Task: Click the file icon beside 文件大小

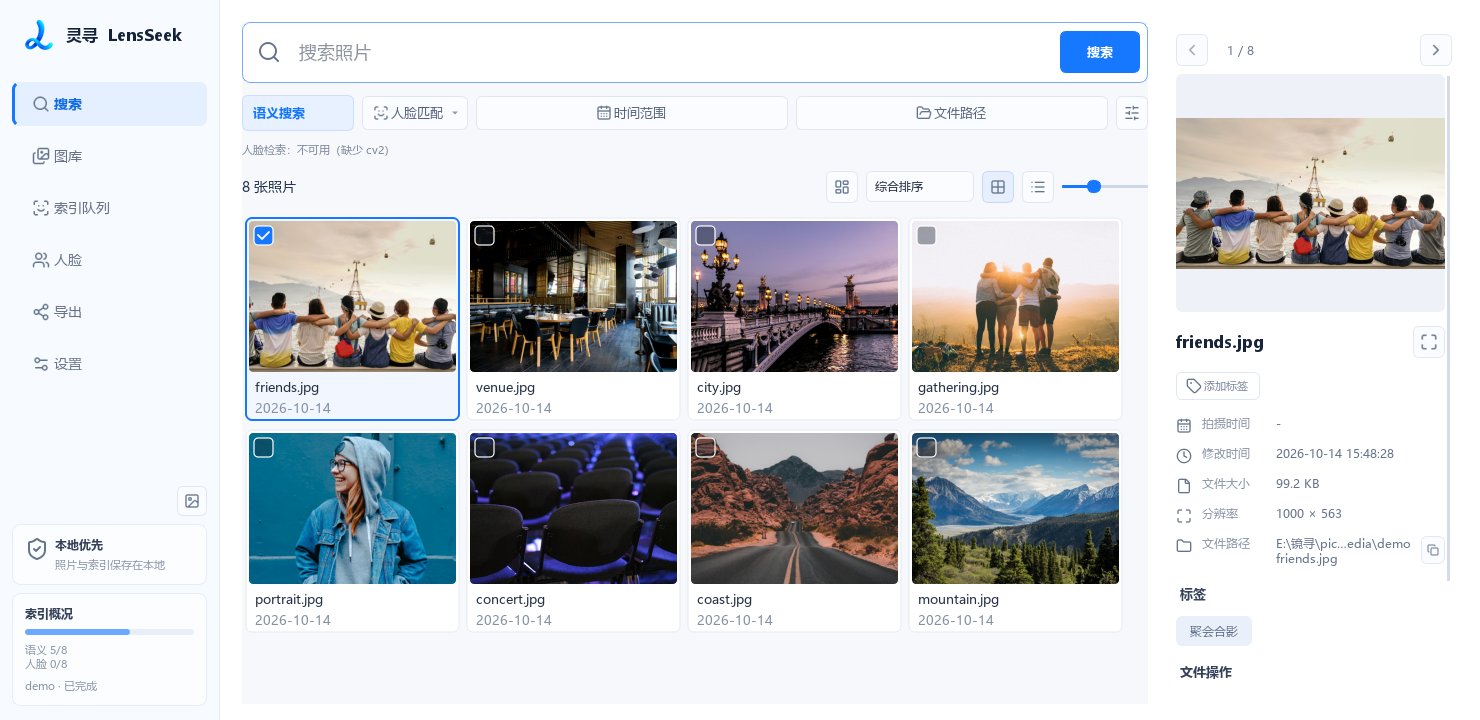Action: (x=1184, y=485)
